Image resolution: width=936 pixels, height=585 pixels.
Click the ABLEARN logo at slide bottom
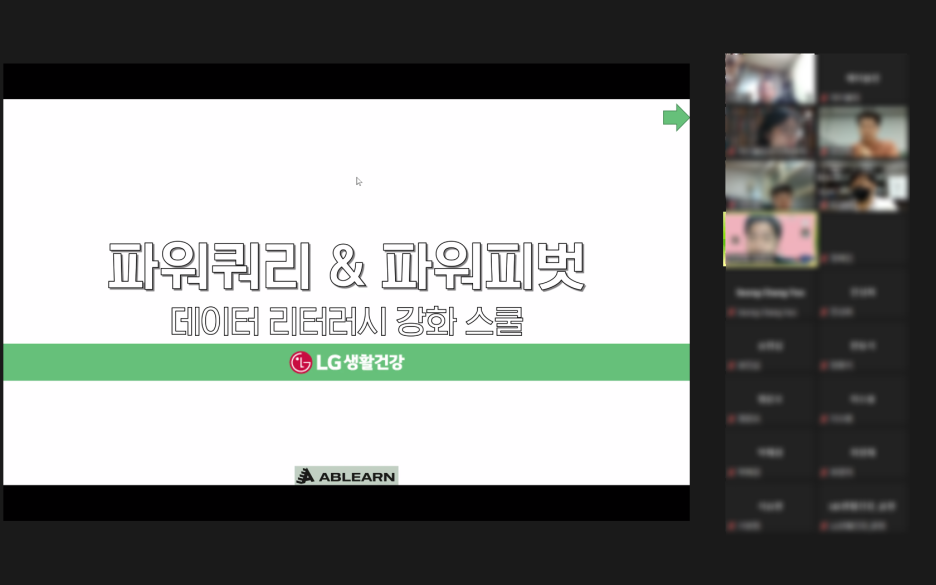346,476
